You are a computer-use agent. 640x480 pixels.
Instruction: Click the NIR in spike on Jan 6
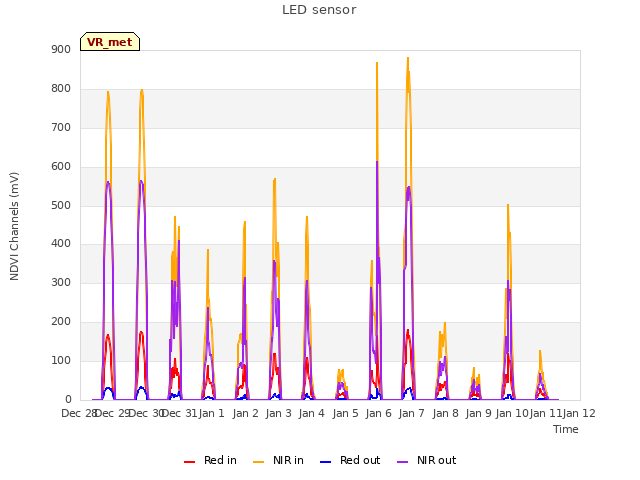(x=377, y=63)
